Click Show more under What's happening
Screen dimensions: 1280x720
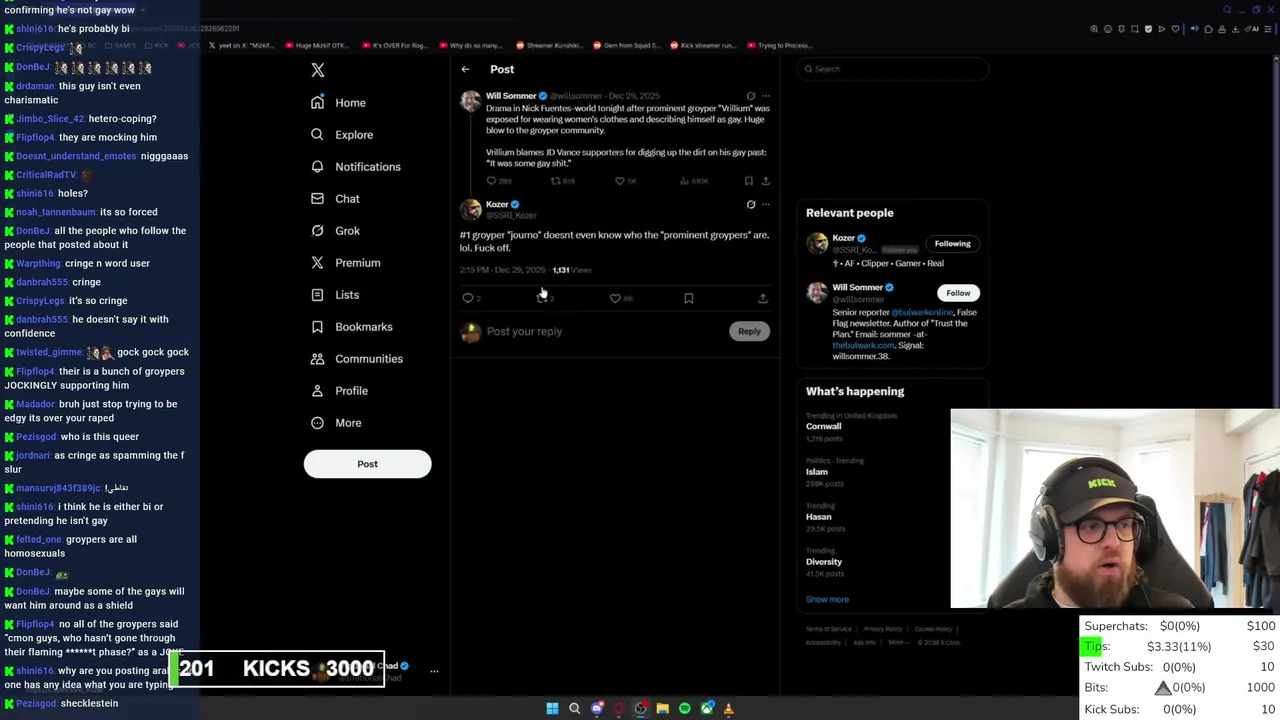point(827,599)
